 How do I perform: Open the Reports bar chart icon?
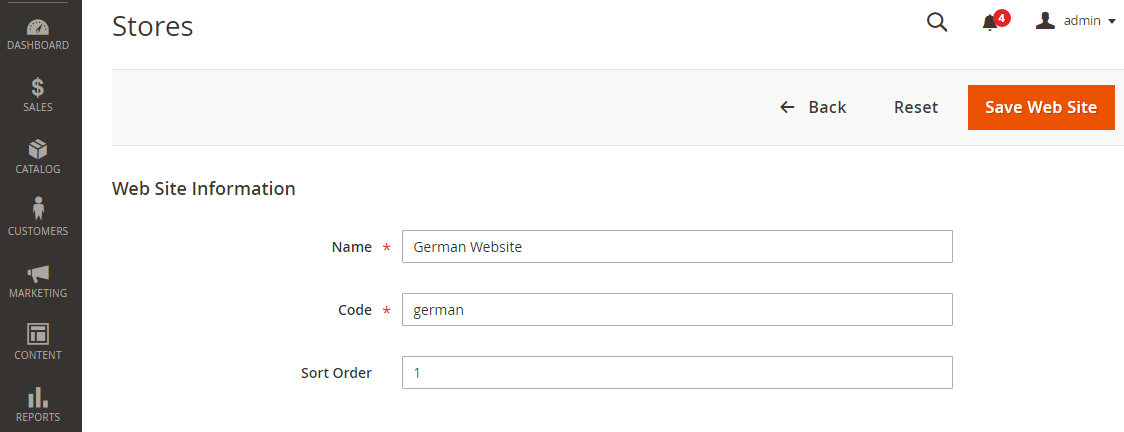click(x=38, y=397)
